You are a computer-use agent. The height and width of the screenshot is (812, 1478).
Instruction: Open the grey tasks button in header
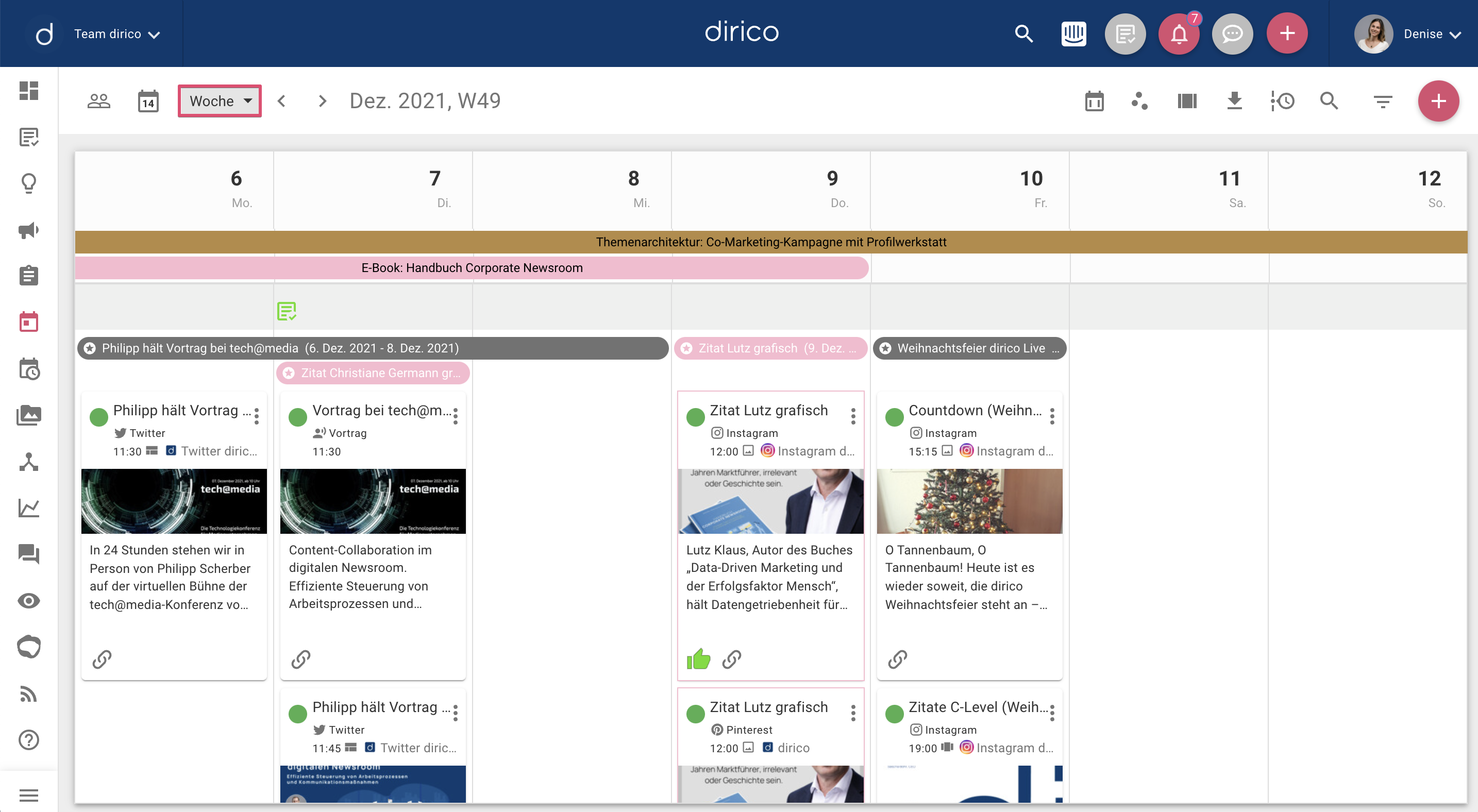coord(1125,34)
